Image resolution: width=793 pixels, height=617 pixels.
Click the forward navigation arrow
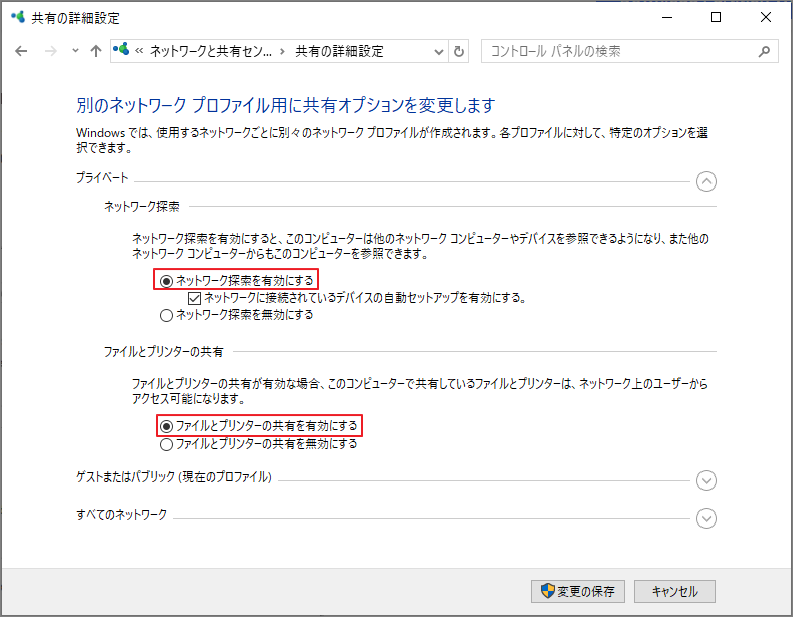51,51
